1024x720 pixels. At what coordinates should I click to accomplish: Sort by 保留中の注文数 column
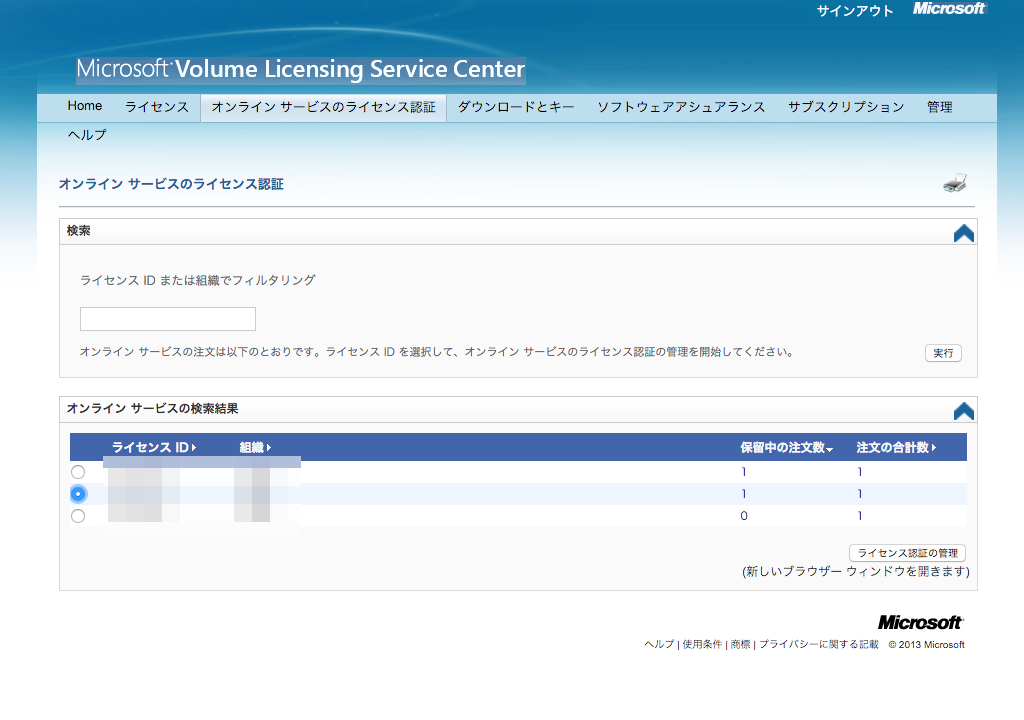click(x=786, y=448)
